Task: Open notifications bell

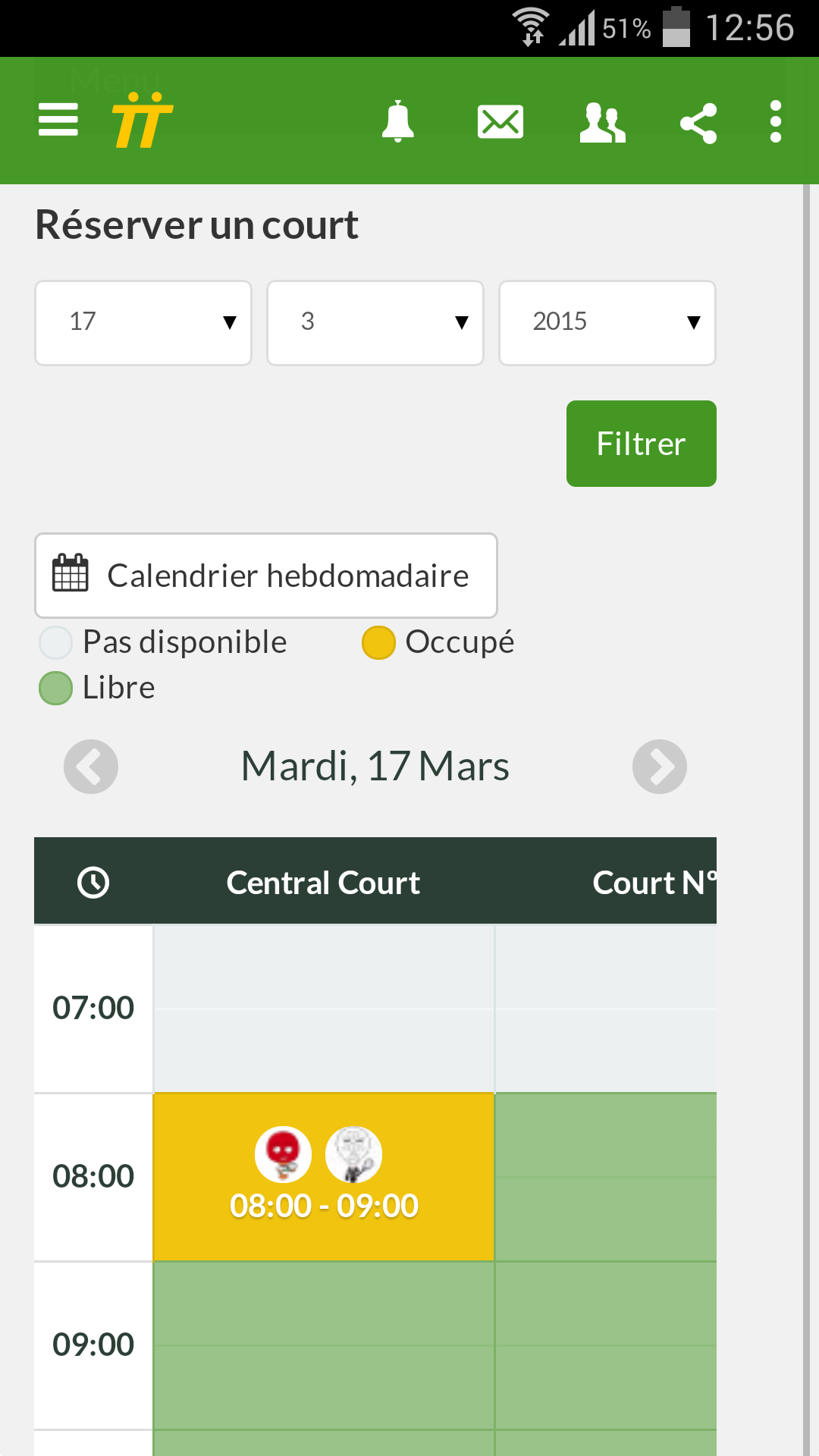Action: [x=398, y=121]
